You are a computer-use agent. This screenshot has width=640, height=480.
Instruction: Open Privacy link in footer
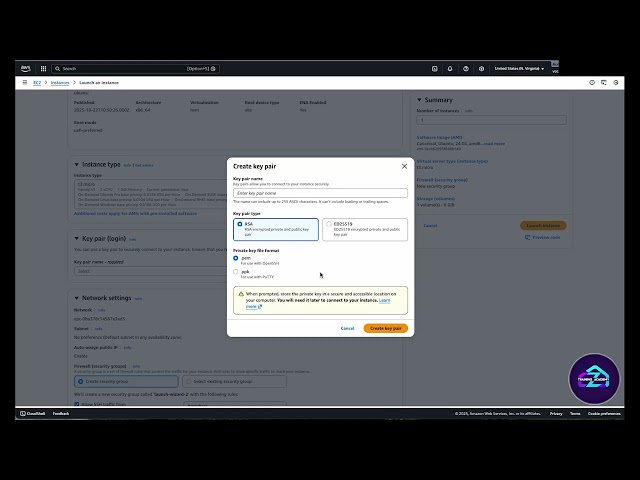(556, 413)
